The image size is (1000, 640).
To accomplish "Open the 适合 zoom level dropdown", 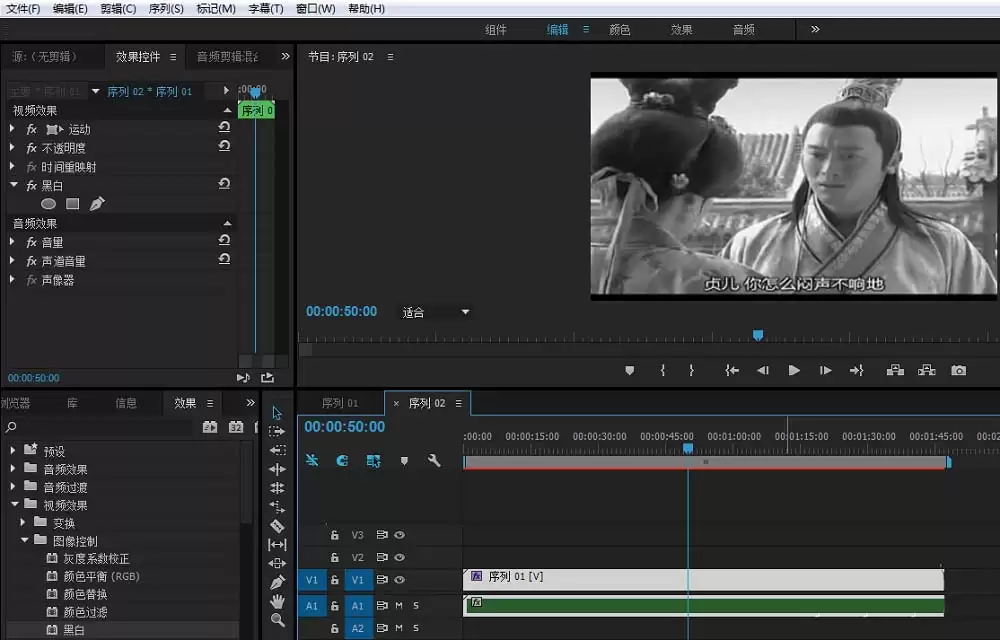I will (x=436, y=312).
